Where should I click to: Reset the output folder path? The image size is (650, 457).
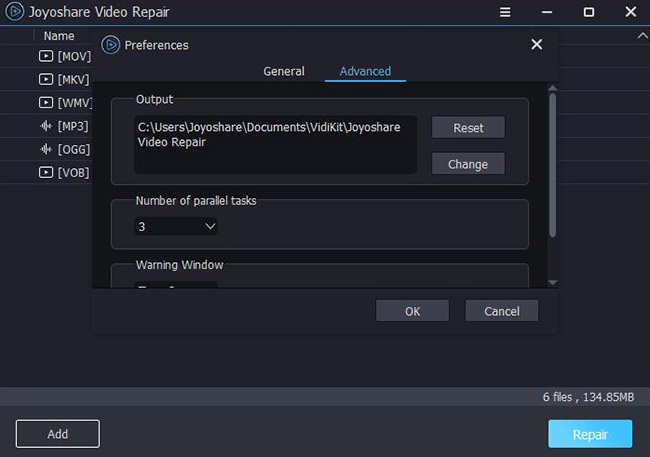click(468, 127)
